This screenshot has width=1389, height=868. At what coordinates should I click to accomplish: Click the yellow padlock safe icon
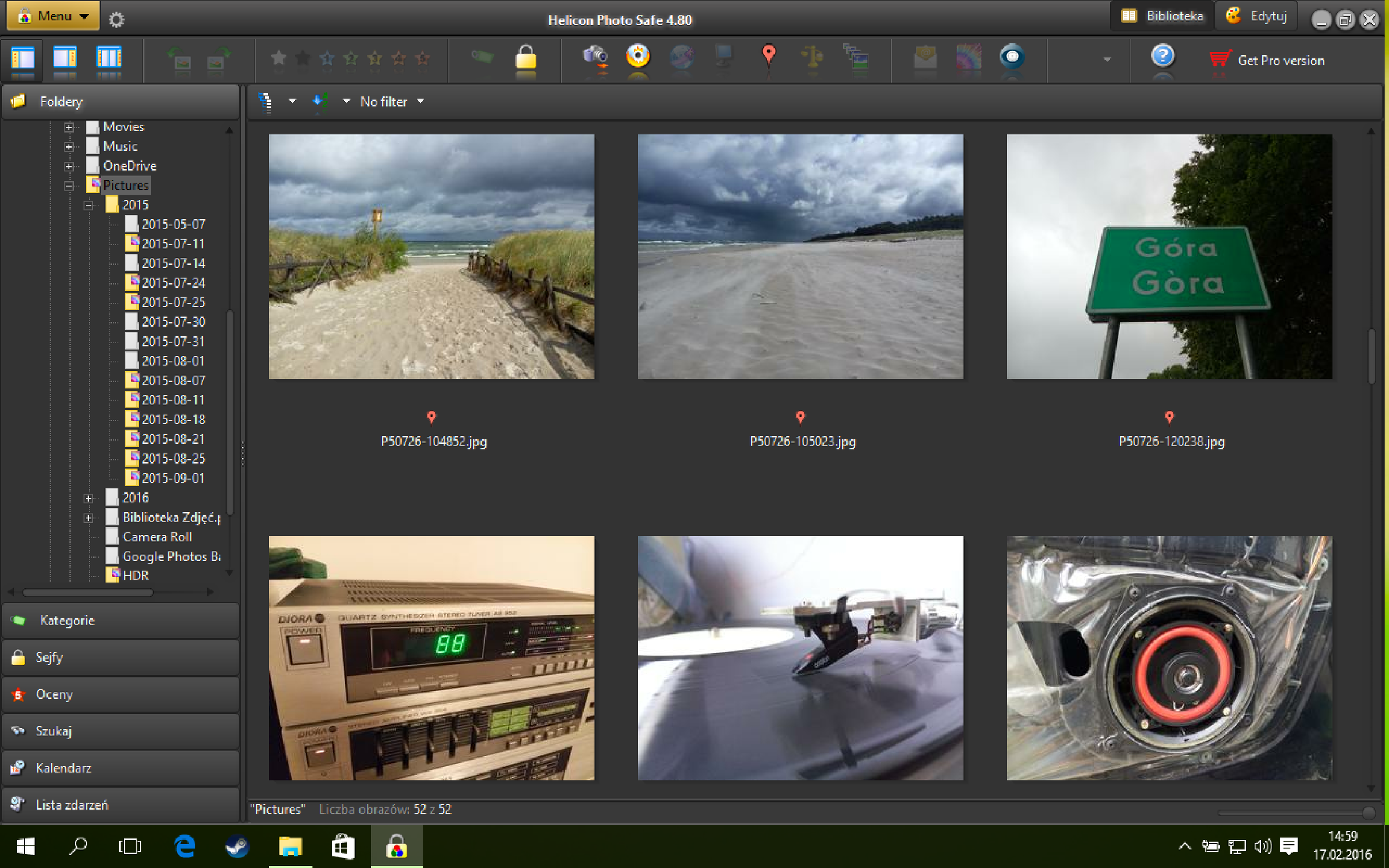point(526,57)
